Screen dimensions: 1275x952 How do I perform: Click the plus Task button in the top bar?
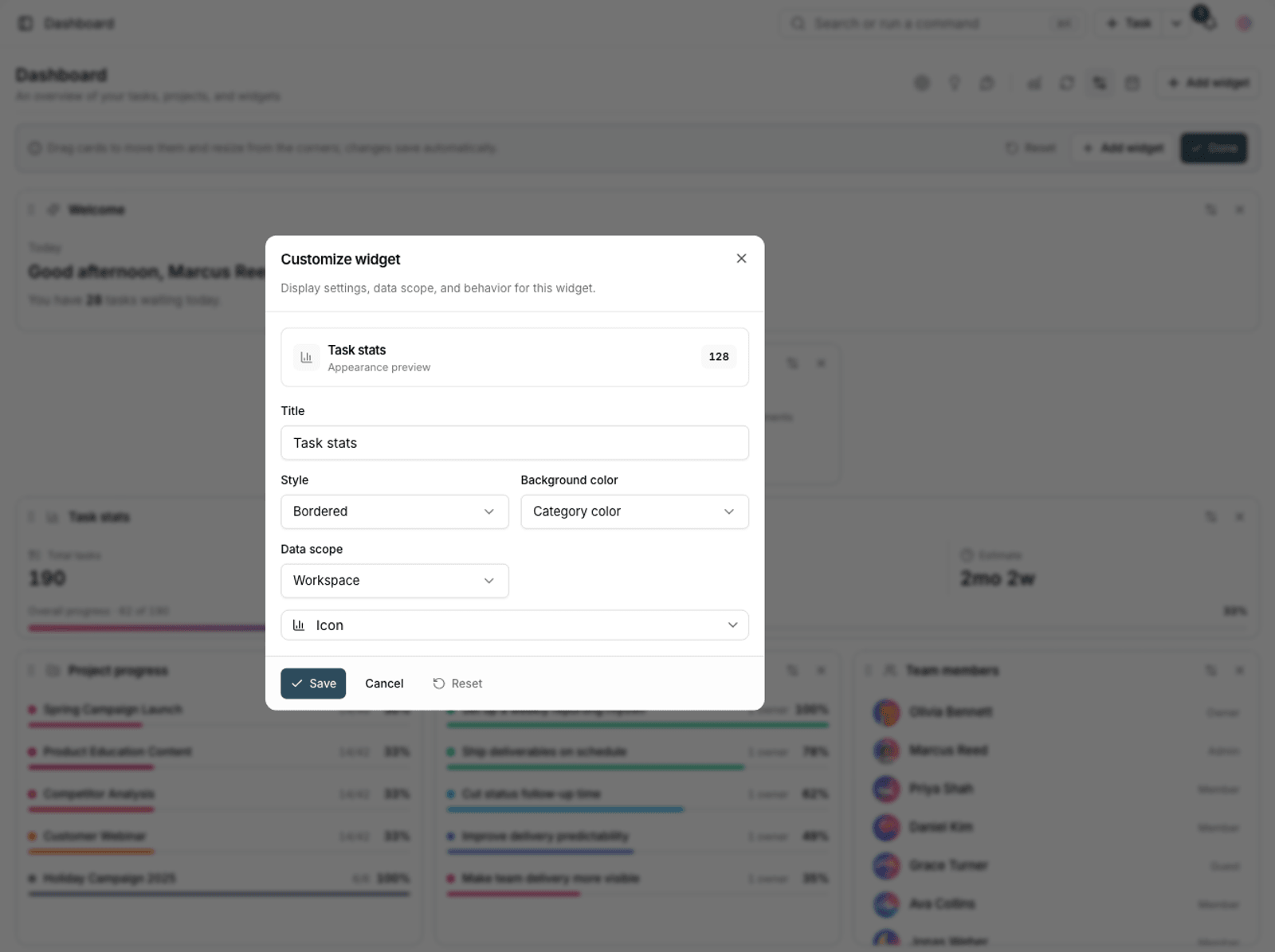click(x=1129, y=24)
